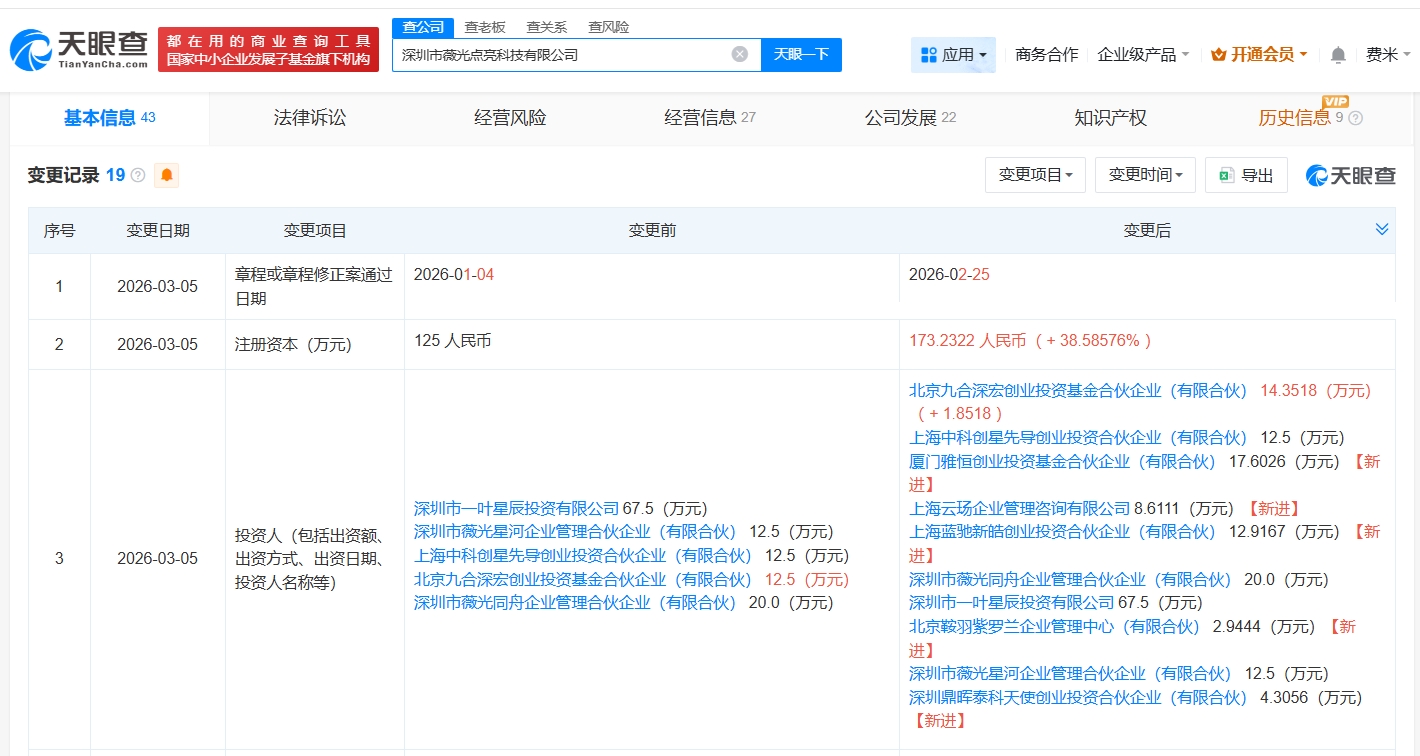Click the company name search input field
This screenshot has height=756, width=1420.
pyautogui.click(x=560, y=55)
